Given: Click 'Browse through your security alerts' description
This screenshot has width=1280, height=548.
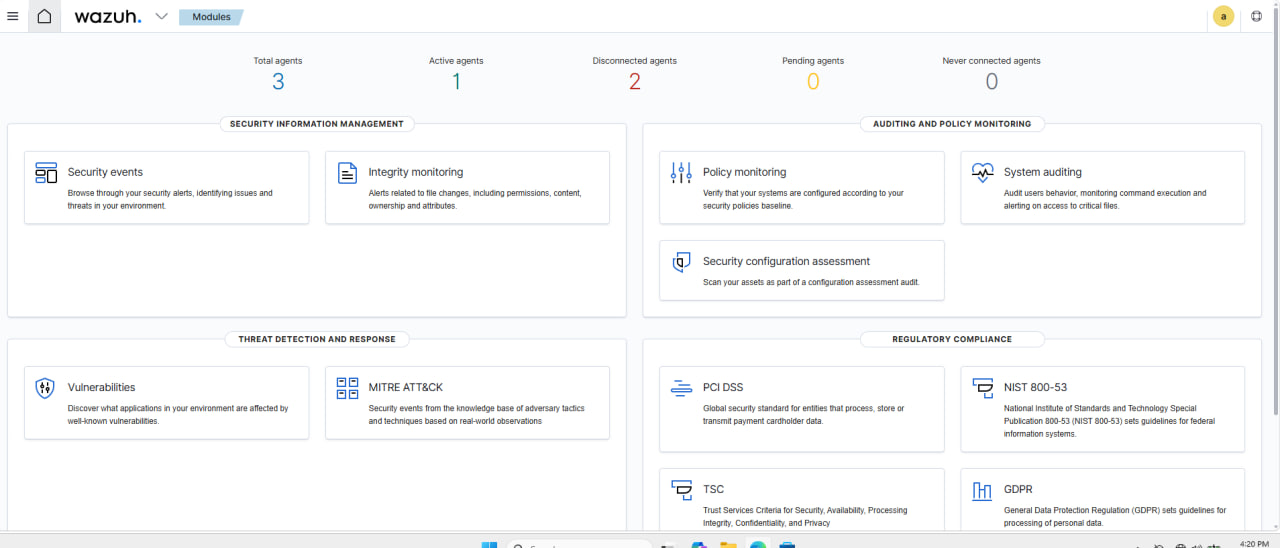Looking at the screenshot, I should coord(170,199).
